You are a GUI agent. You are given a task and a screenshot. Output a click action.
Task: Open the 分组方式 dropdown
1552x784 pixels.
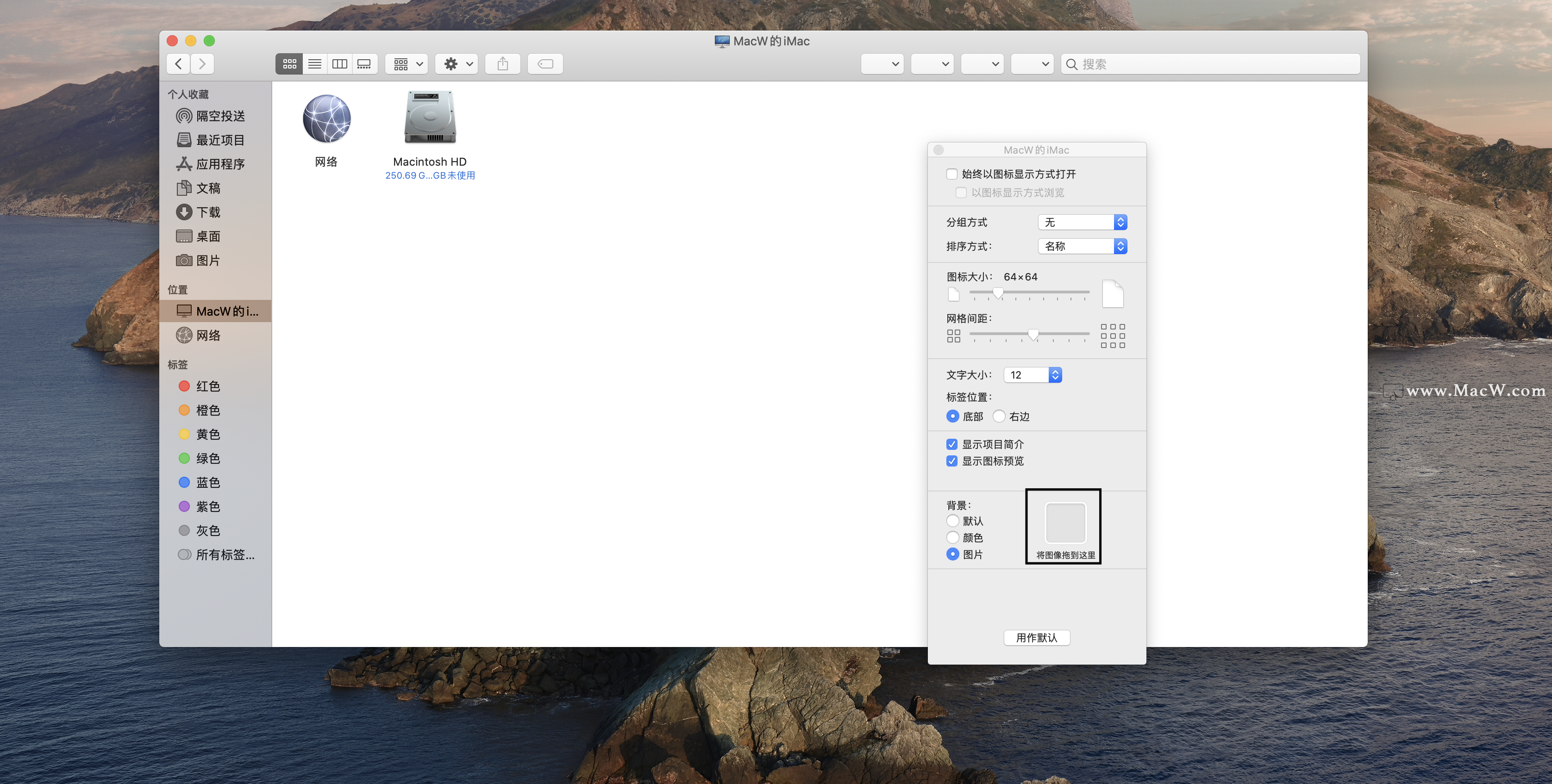1083,222
